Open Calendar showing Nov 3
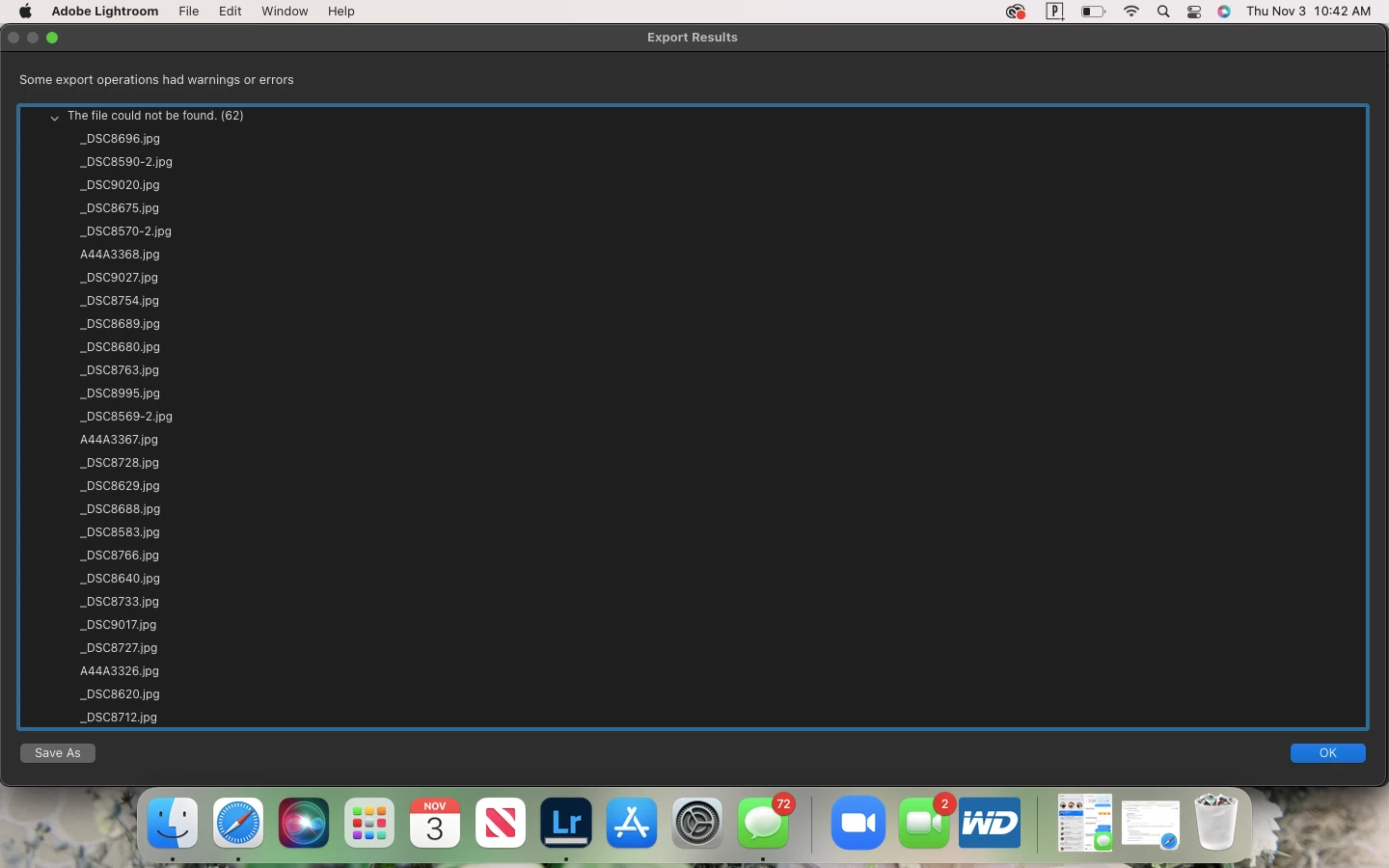 click(435, 824)
